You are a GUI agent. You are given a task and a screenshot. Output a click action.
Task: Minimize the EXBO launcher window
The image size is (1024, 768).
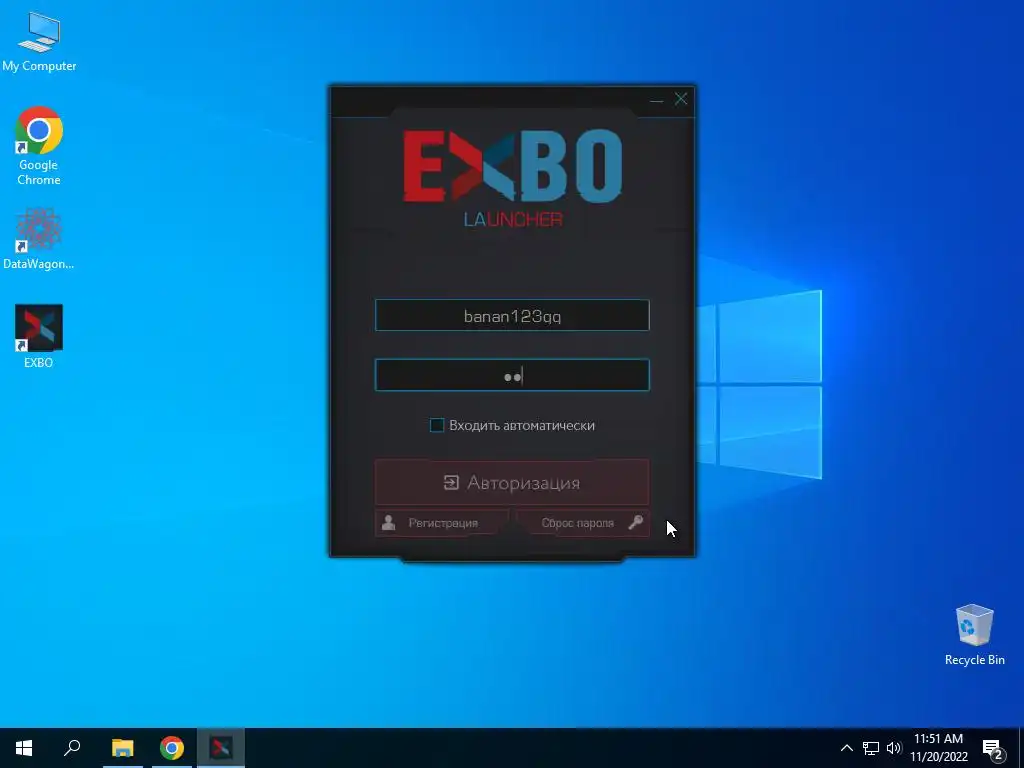click(x=656, y=100)
